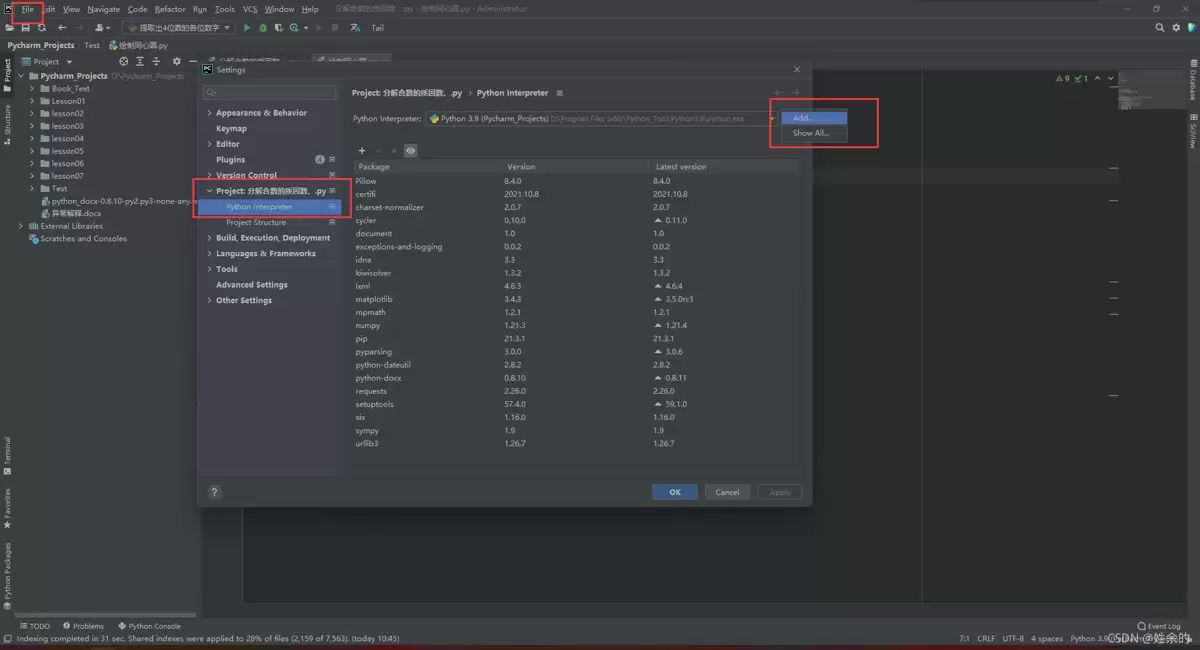The height and width of the screenshot is (650, 1200).
Task: Click the settings search input field
Action: click(270, 92)
